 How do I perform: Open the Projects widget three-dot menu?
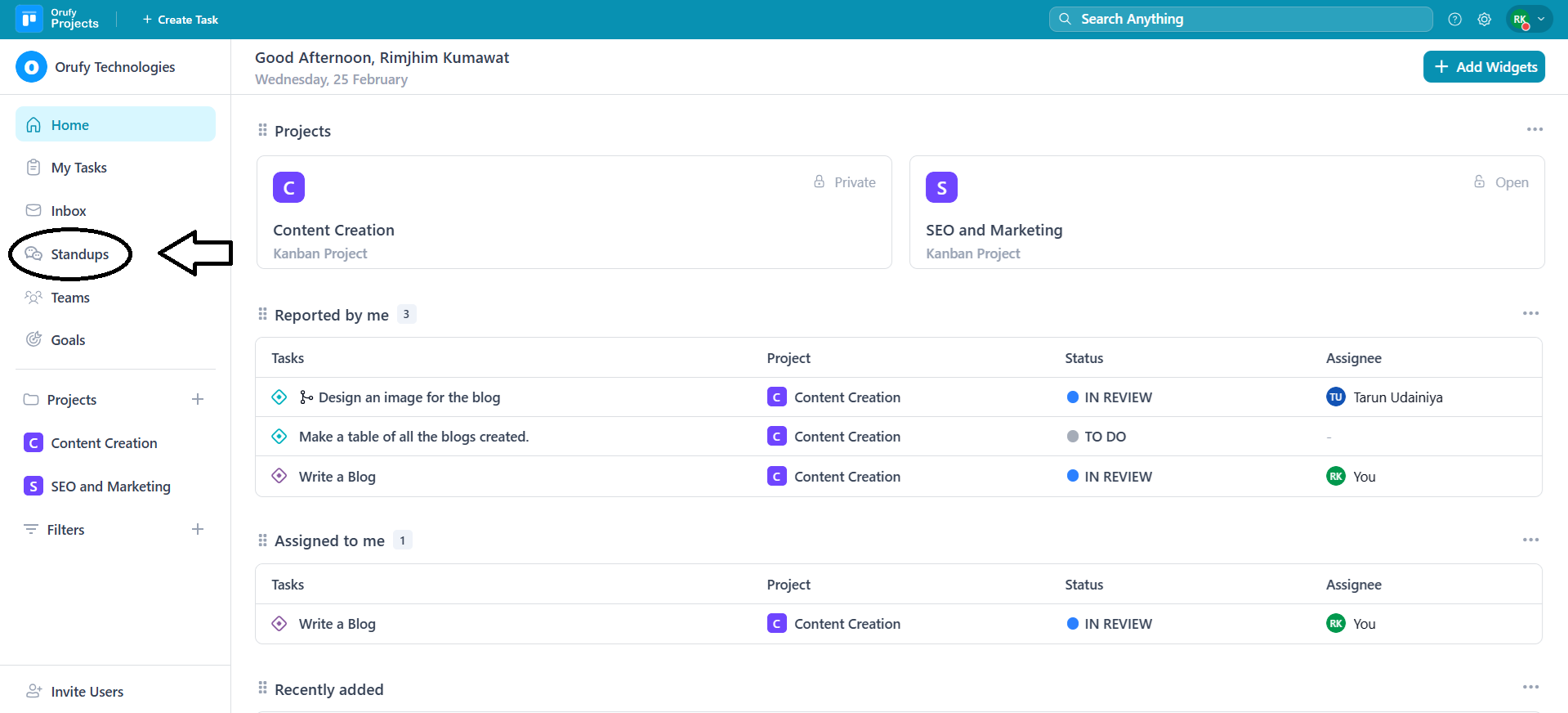[1534, 130]
